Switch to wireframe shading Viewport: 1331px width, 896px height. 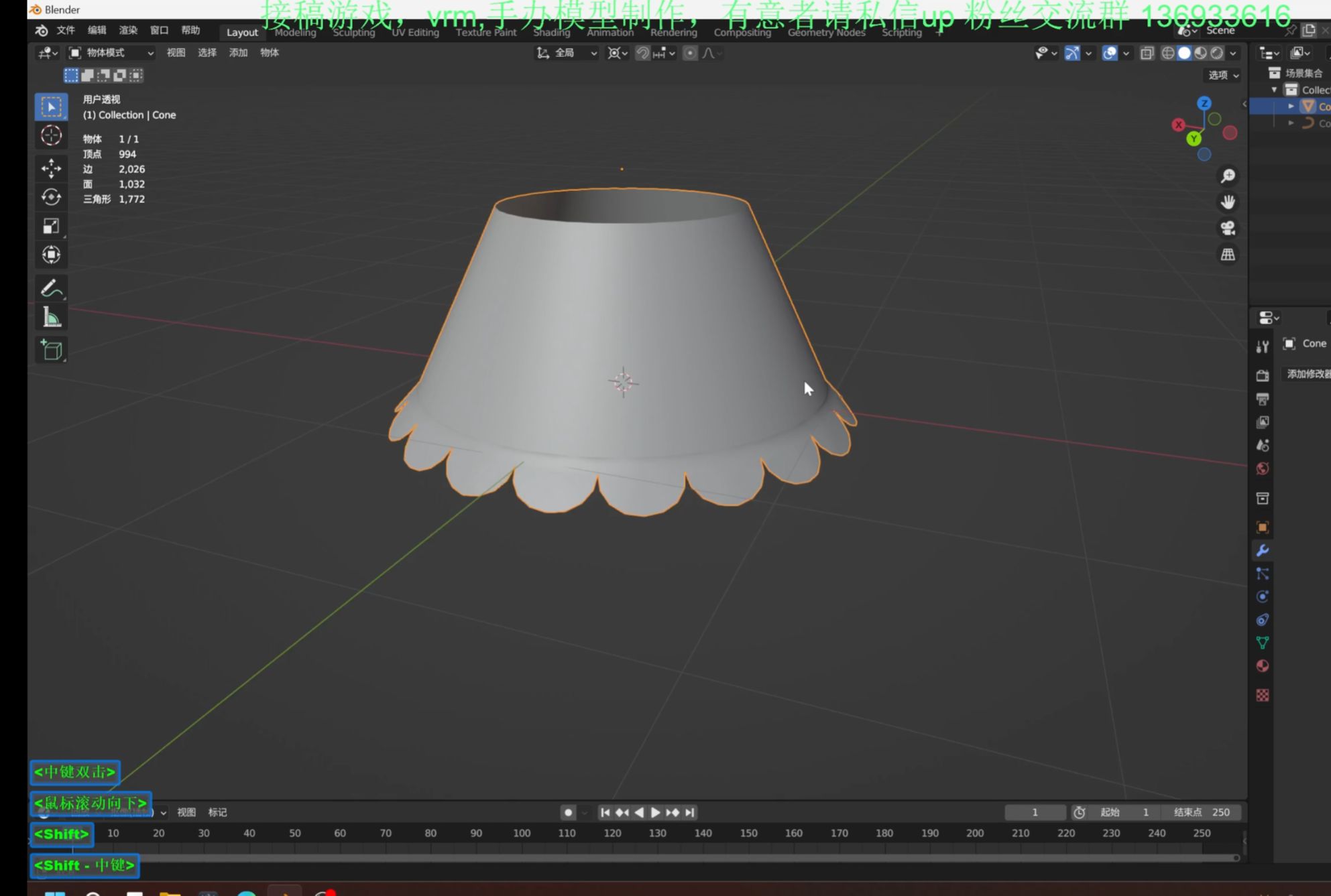pos(1168,53)
